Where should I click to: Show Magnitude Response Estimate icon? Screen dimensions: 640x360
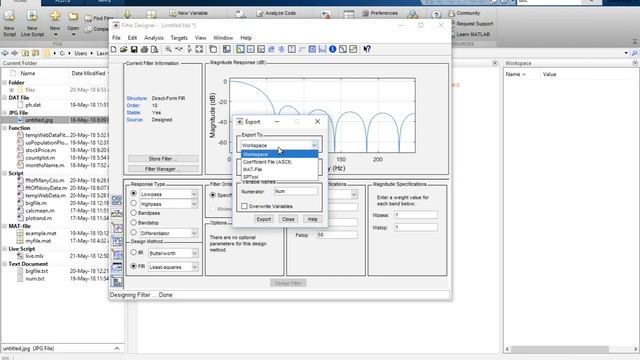click(x=342, y=49)
